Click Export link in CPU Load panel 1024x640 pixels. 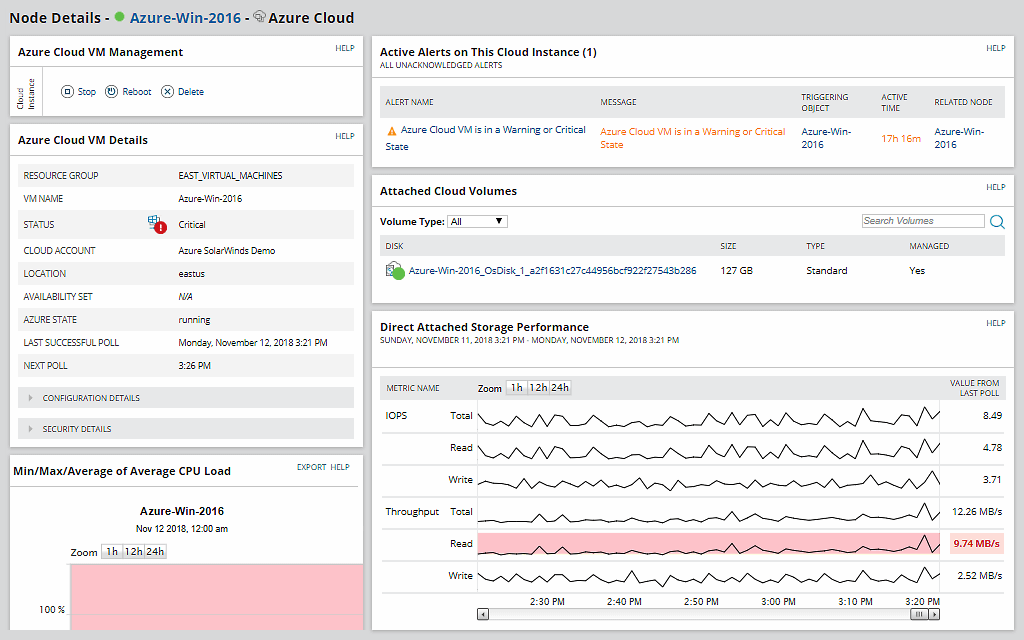coord(311,467)
